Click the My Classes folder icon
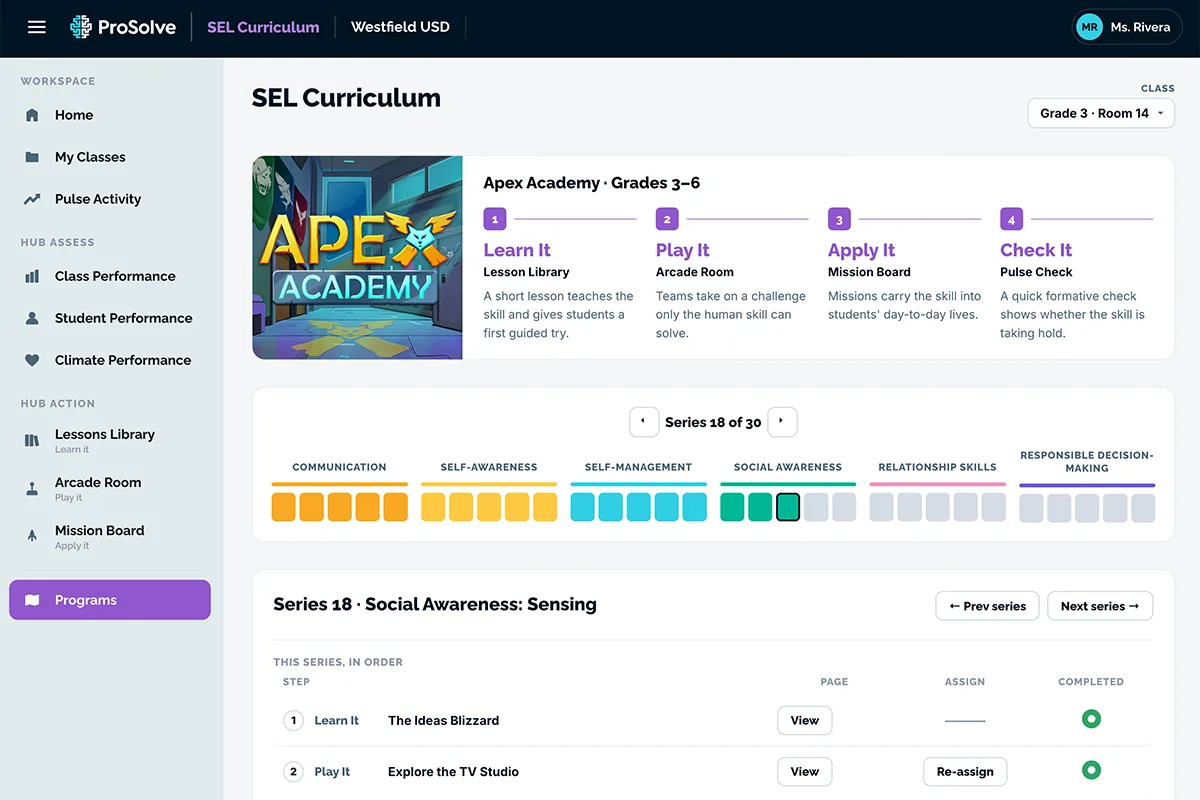The height and width of the screenshot is (800, 1200). [32, 157]
